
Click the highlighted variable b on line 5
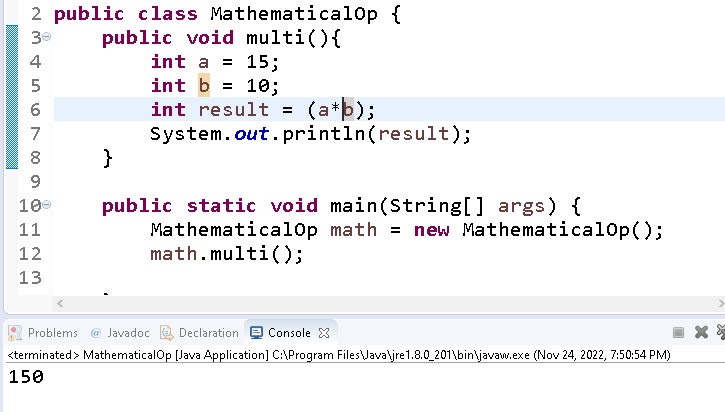[x=204, y=86]
